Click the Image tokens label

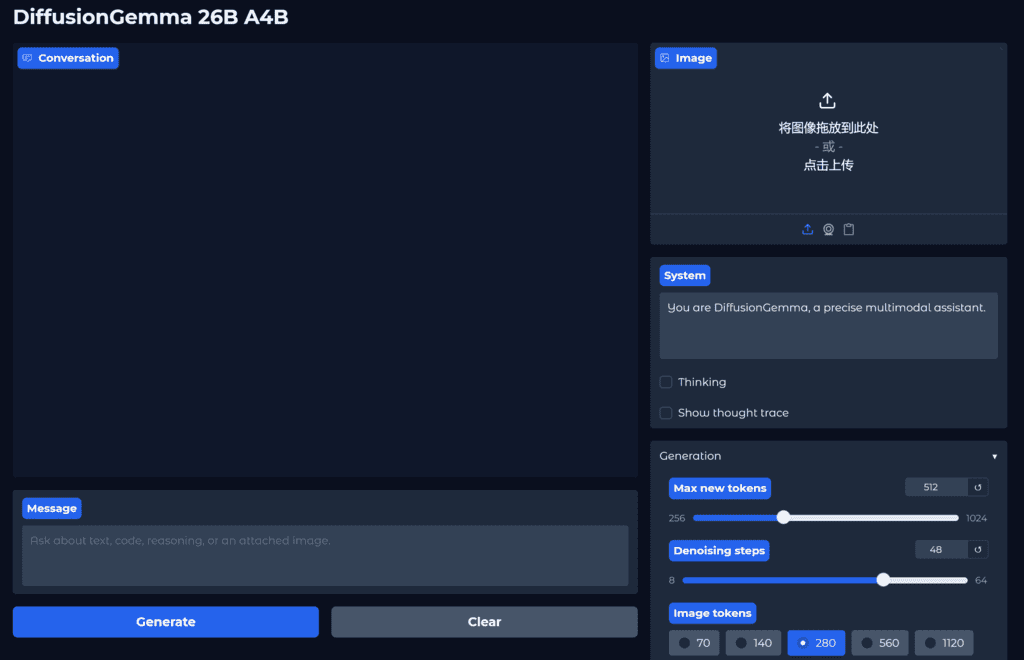712,613
